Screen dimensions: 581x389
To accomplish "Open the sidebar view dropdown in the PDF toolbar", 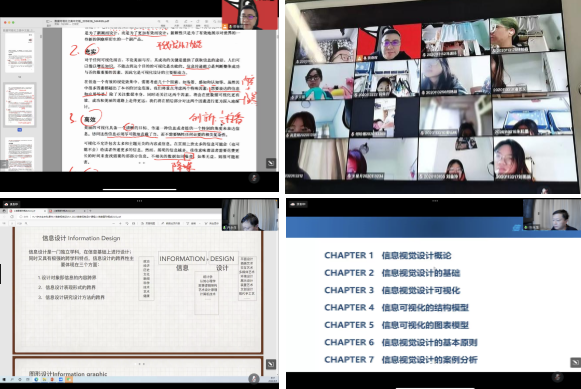I will pos(49,21).
